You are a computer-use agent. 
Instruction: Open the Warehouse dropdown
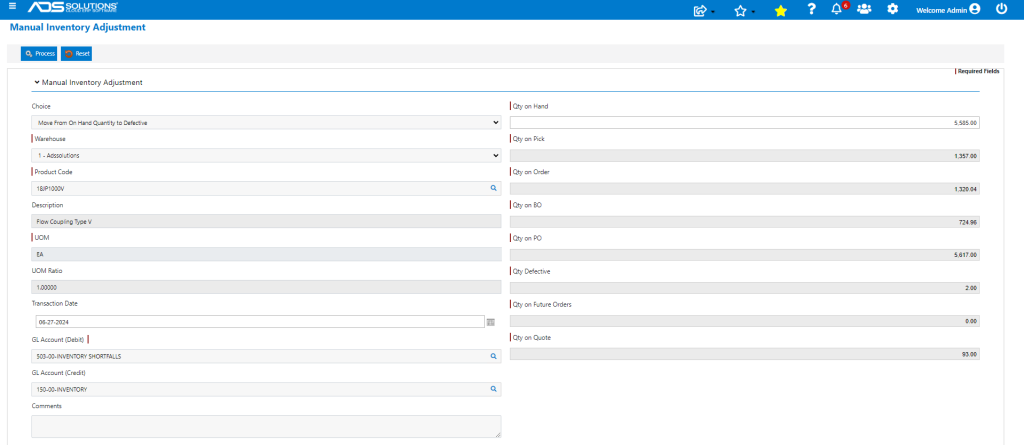pos(266,156)
